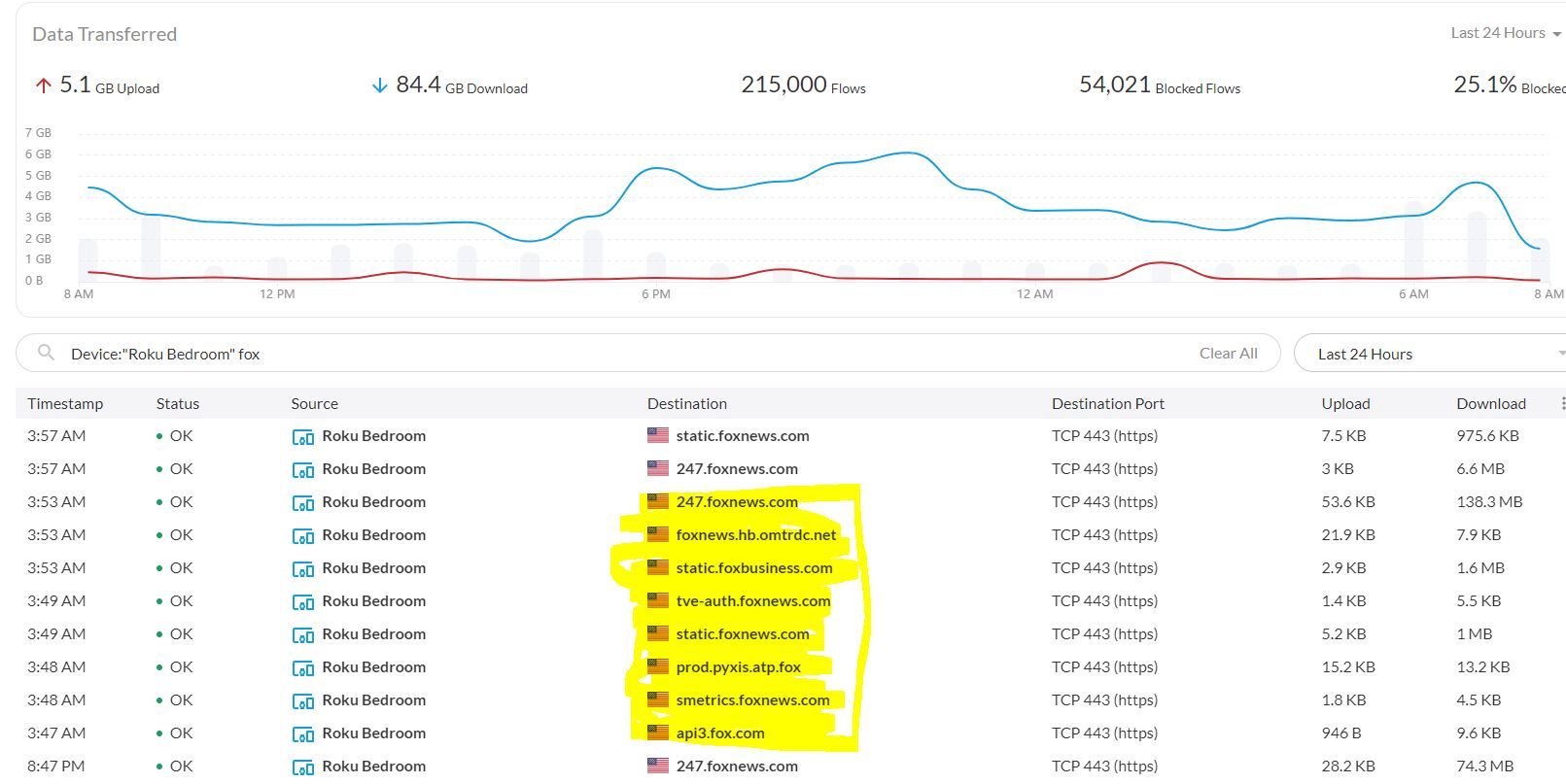Screen dimensions: 1566x784
Task: Sort by the Destination column header
Action: coord(687,403)
